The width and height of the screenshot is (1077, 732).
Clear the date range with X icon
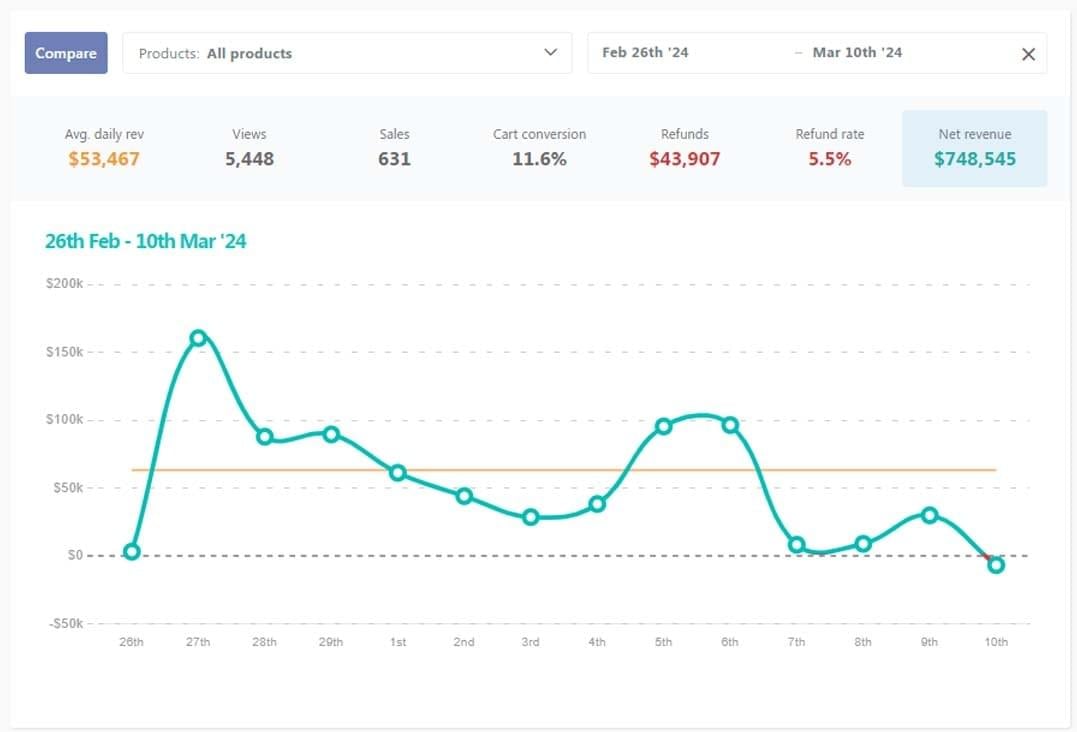click(x=1028, y=54)
